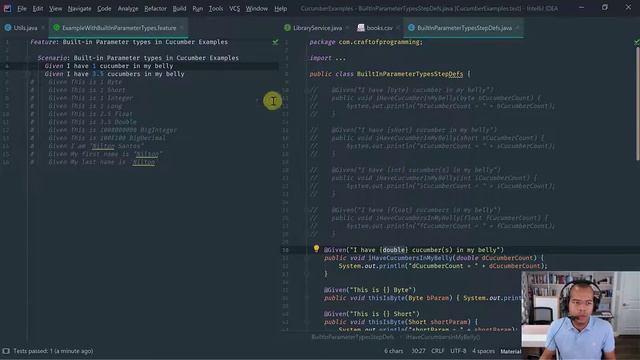Click the webcam video overlay thumbnail
This screenshot has width=640, height=360.
pyautogui.click(x=580, y=316)
